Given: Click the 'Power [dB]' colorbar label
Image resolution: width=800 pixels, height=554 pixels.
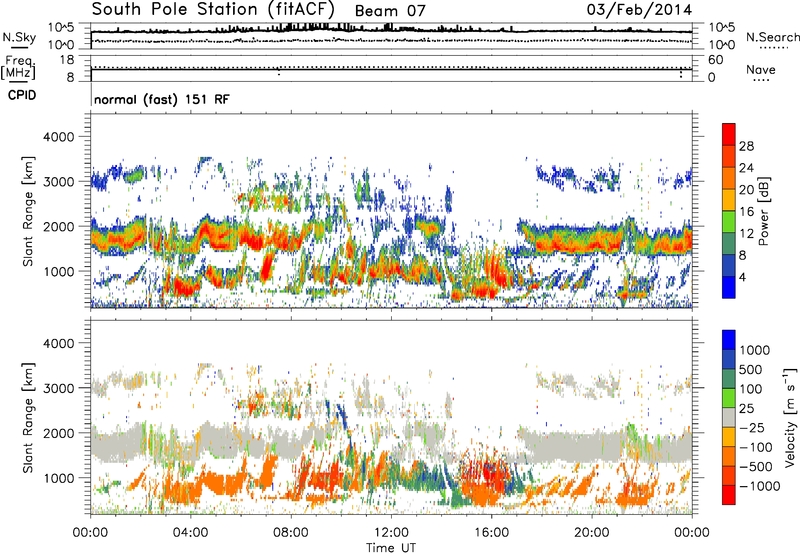Looking at the screenshot, I should pyautogui.click(x=763, y=211).
